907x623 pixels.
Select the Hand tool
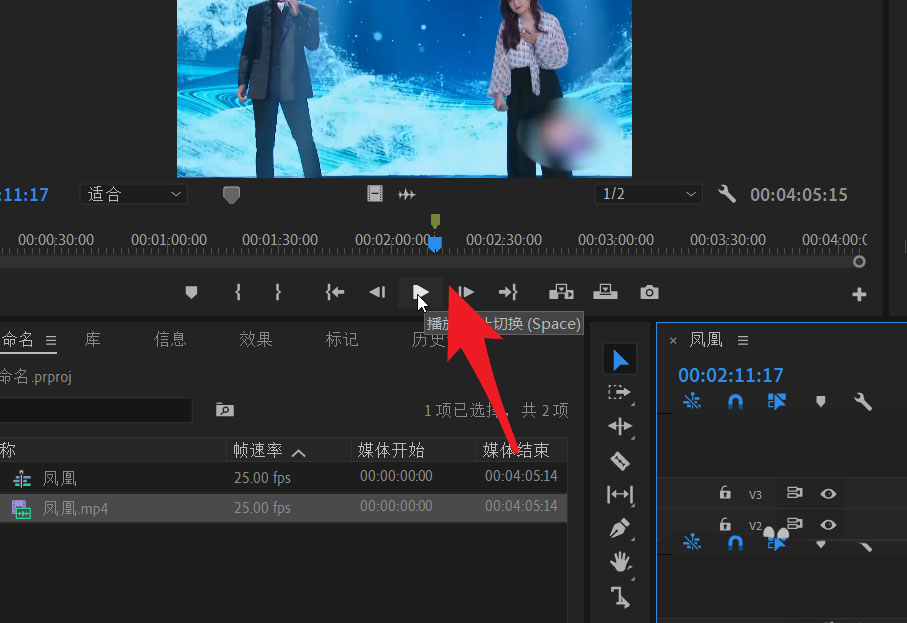click(620, 562)
